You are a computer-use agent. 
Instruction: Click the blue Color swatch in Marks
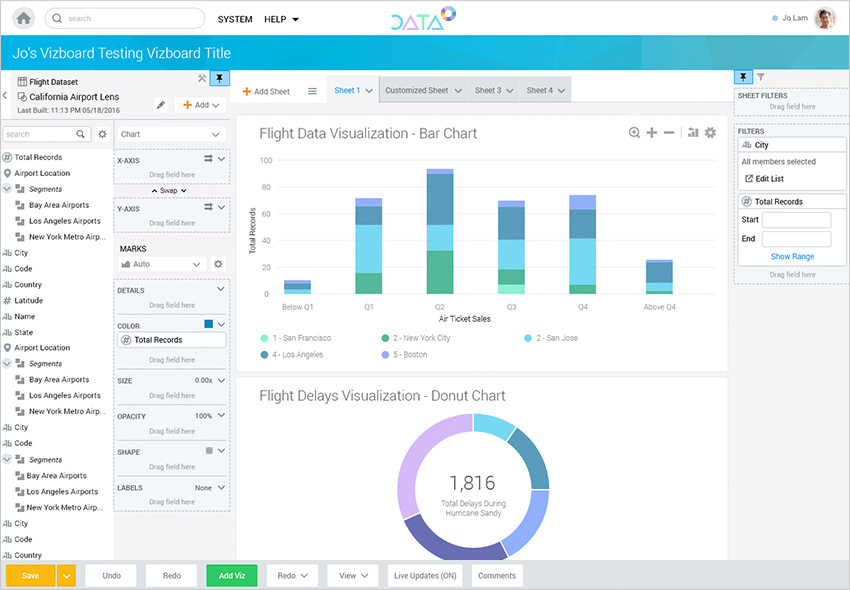(208, 324)
